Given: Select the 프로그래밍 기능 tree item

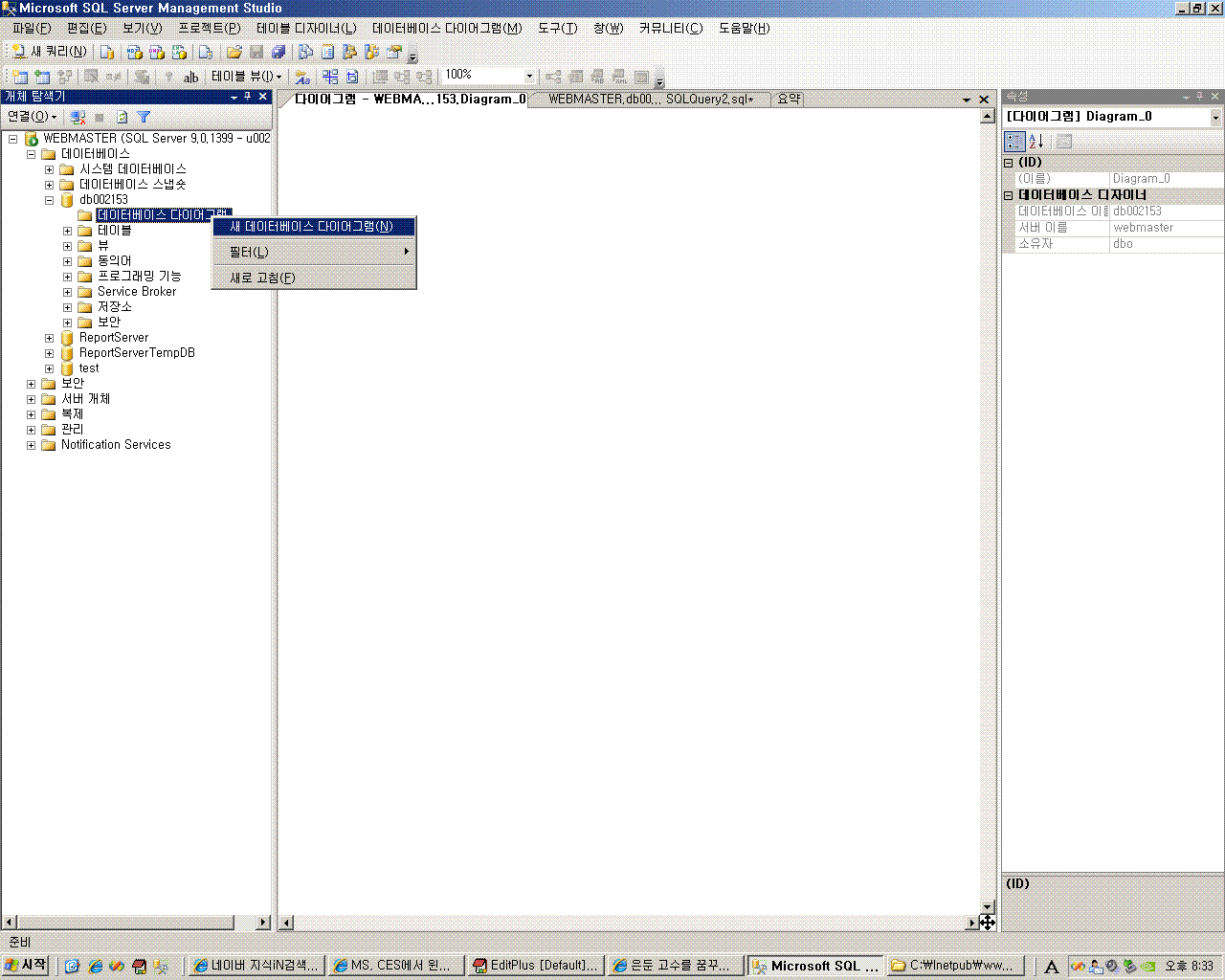Looking at the screenshot, I should tap(139, 276).
